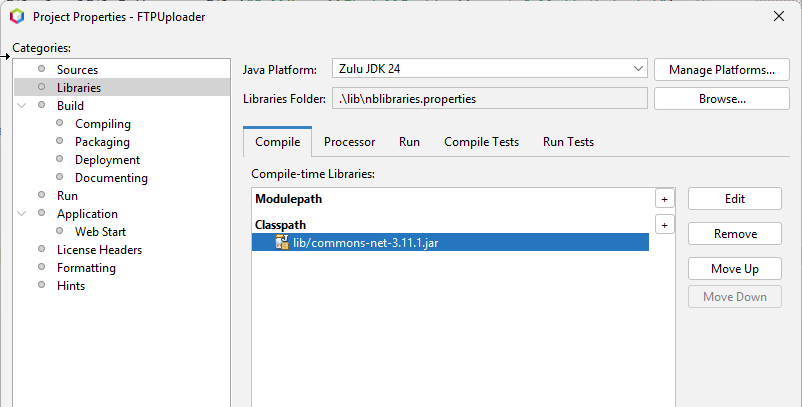Close the Project Properties dialog
This screenshot has width=802, height=407.
coord(779,16)
